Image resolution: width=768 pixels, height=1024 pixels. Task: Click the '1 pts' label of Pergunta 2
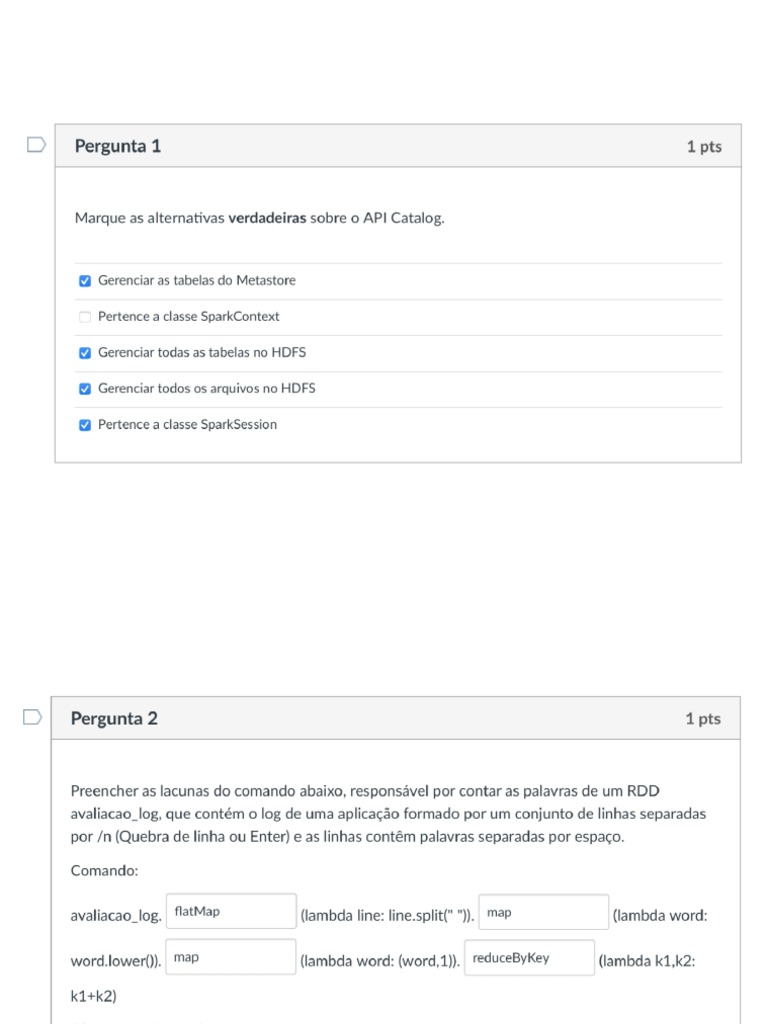(x=703, y=719)
